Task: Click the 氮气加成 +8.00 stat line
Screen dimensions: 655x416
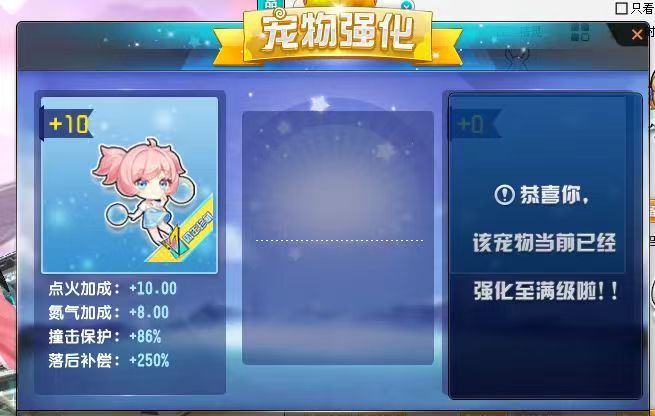Action: click(109, 312)
